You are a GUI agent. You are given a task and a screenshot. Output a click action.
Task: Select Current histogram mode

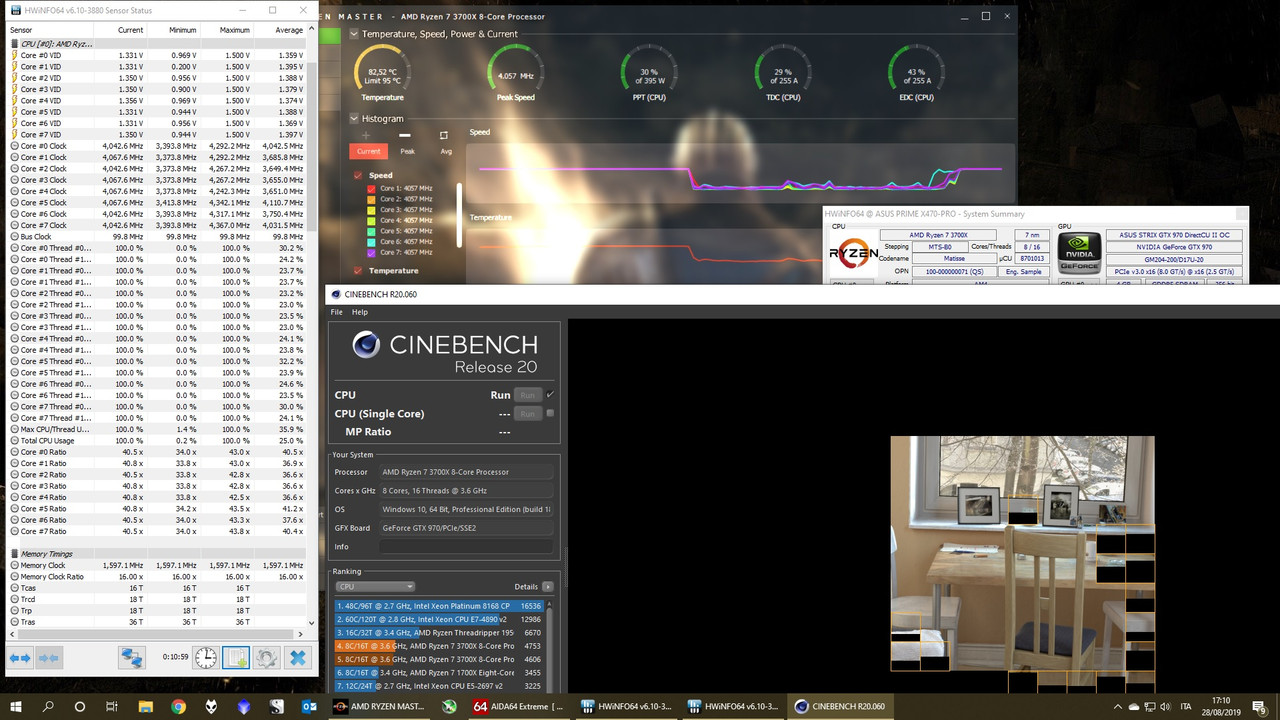369,151
